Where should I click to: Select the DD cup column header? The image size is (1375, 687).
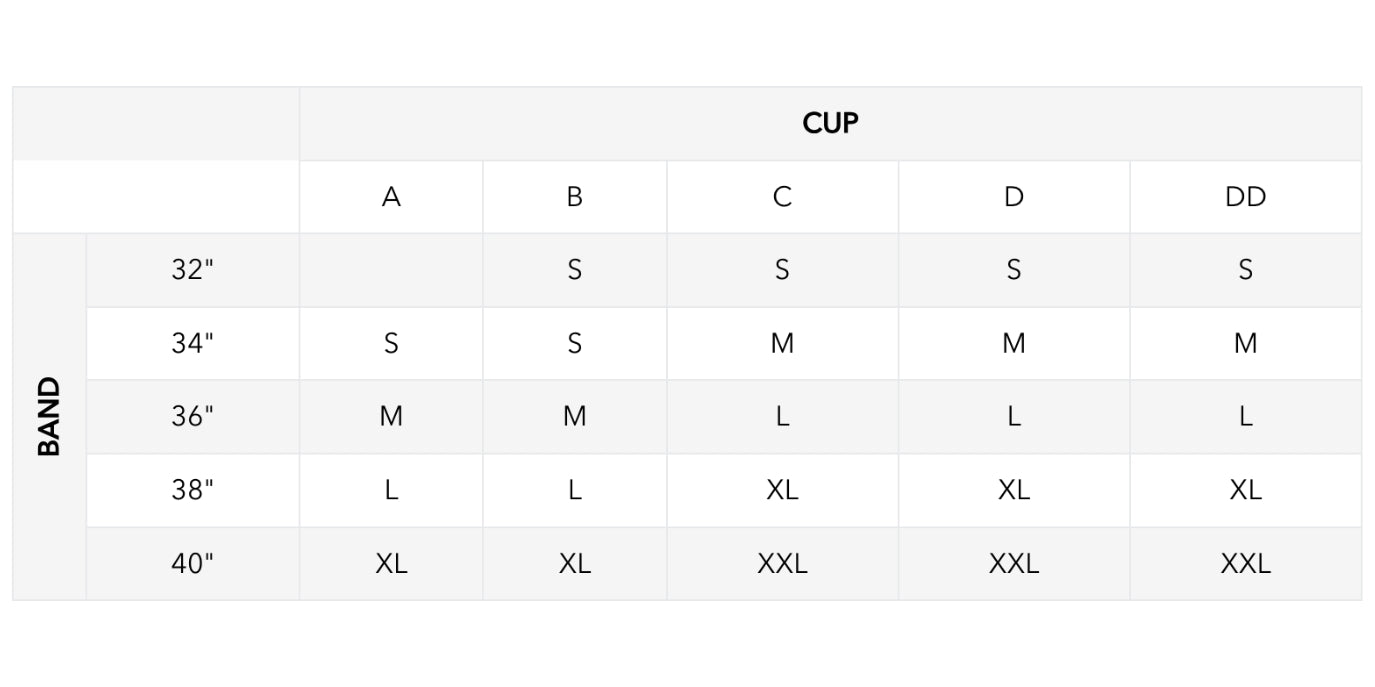point(1245,197)
